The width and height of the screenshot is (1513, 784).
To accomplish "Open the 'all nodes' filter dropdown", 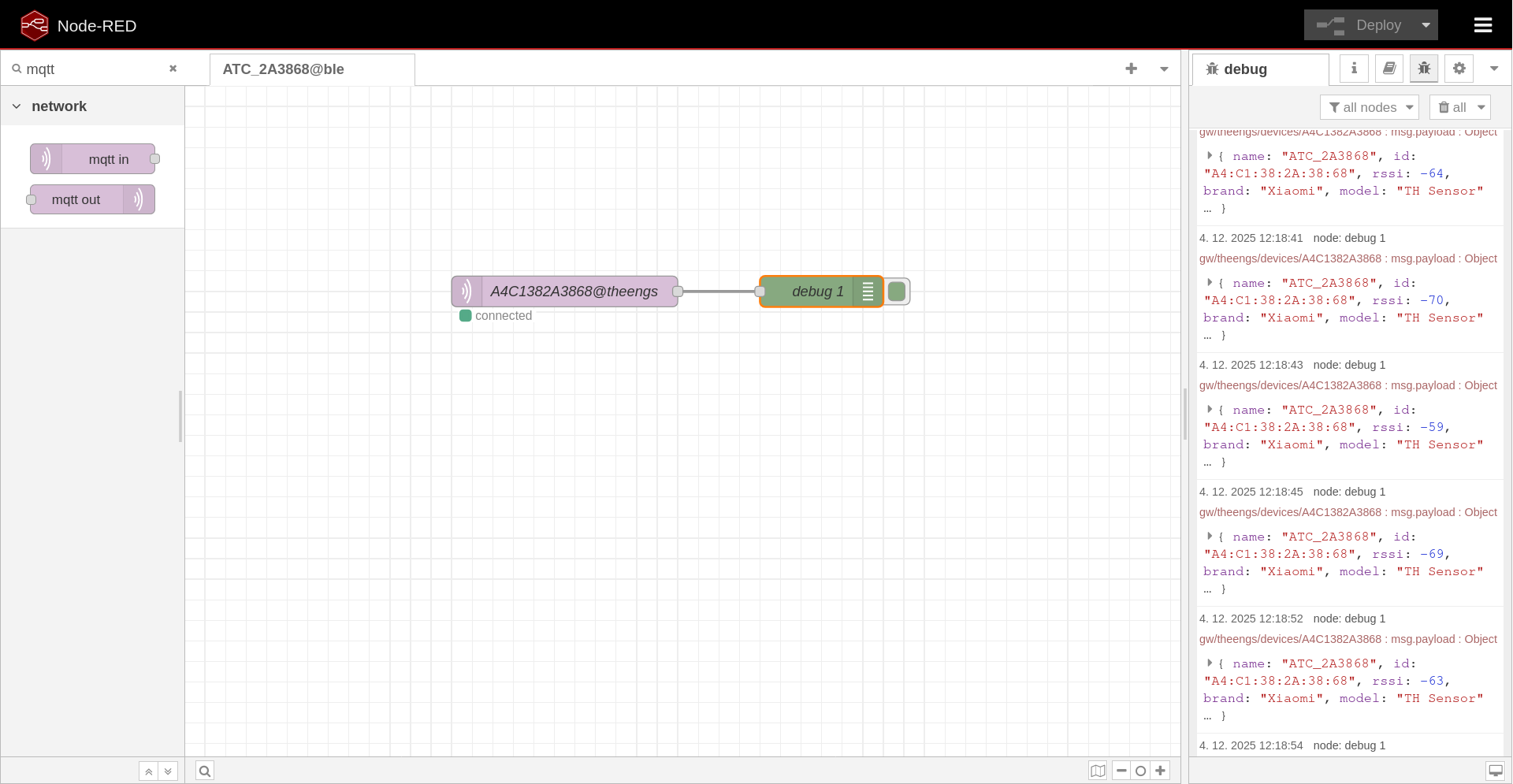I will [x=1370, y=107].
